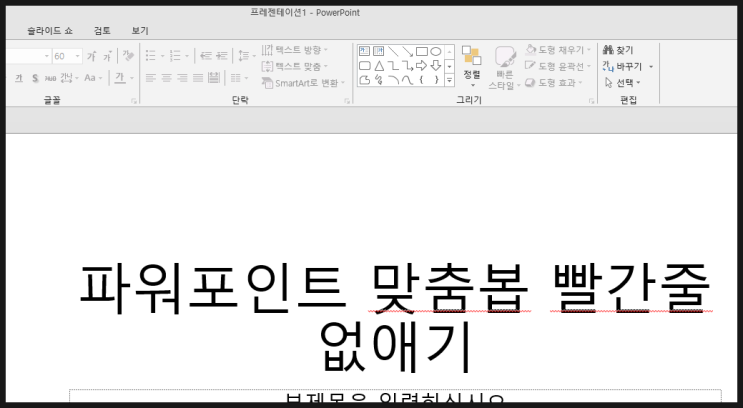
Task: Click 도형 윤곽선 shape outline
Action: point(558,66)
